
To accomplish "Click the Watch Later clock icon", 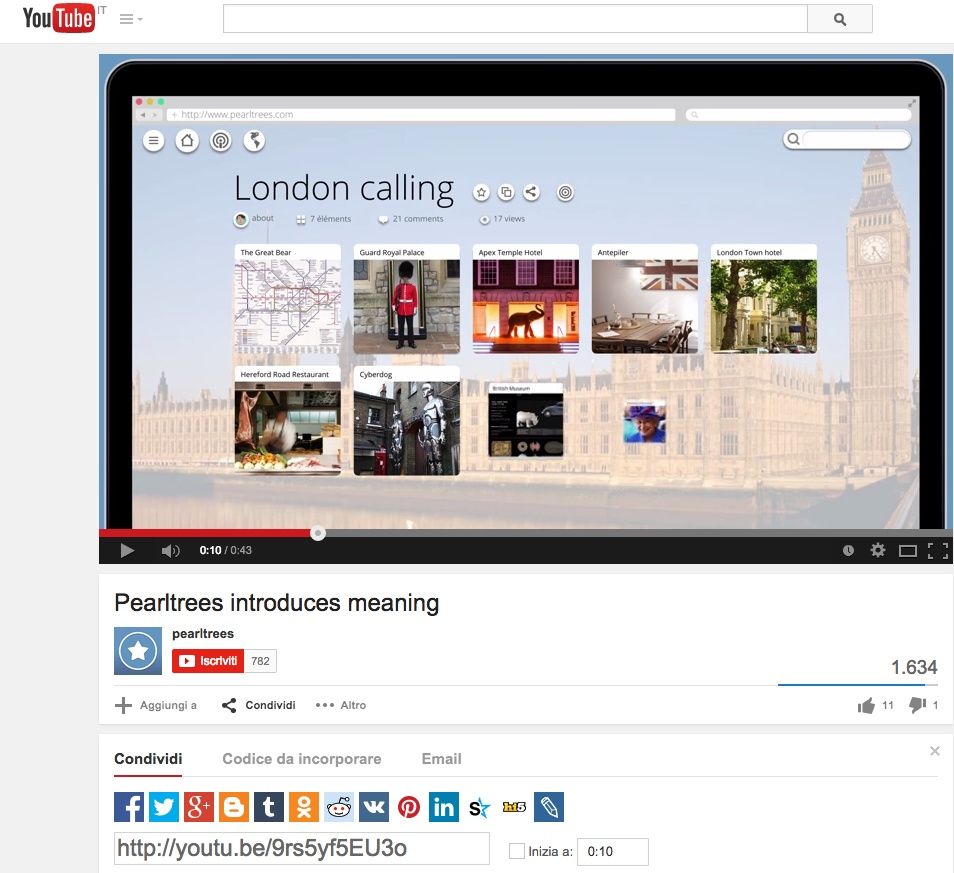I will [848, 551].
